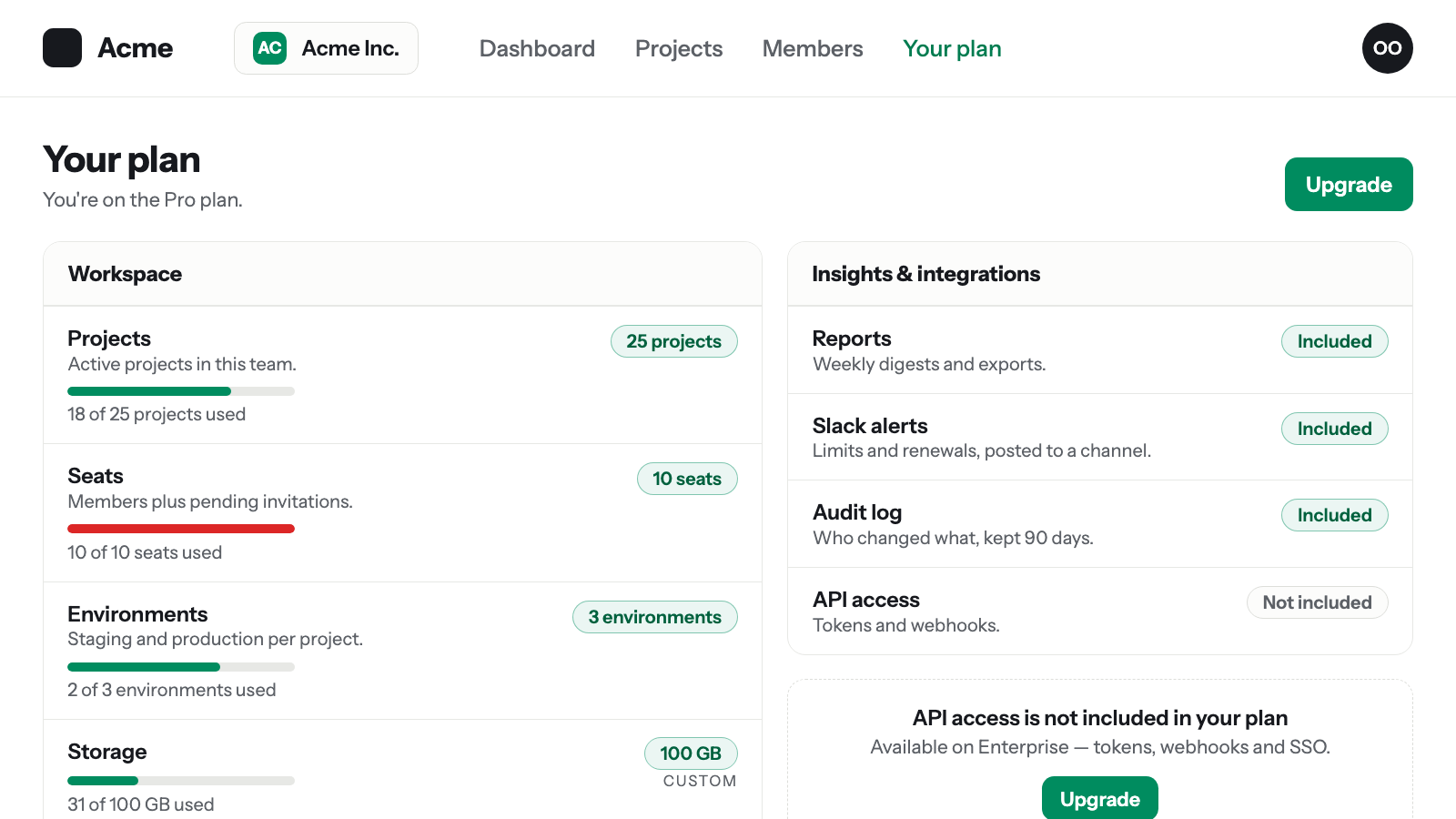The width and height of the screenshot is (1456, 819).
Task: Click the red Seats usage bar
Action: pyautogui.click(x=181, y=529)
